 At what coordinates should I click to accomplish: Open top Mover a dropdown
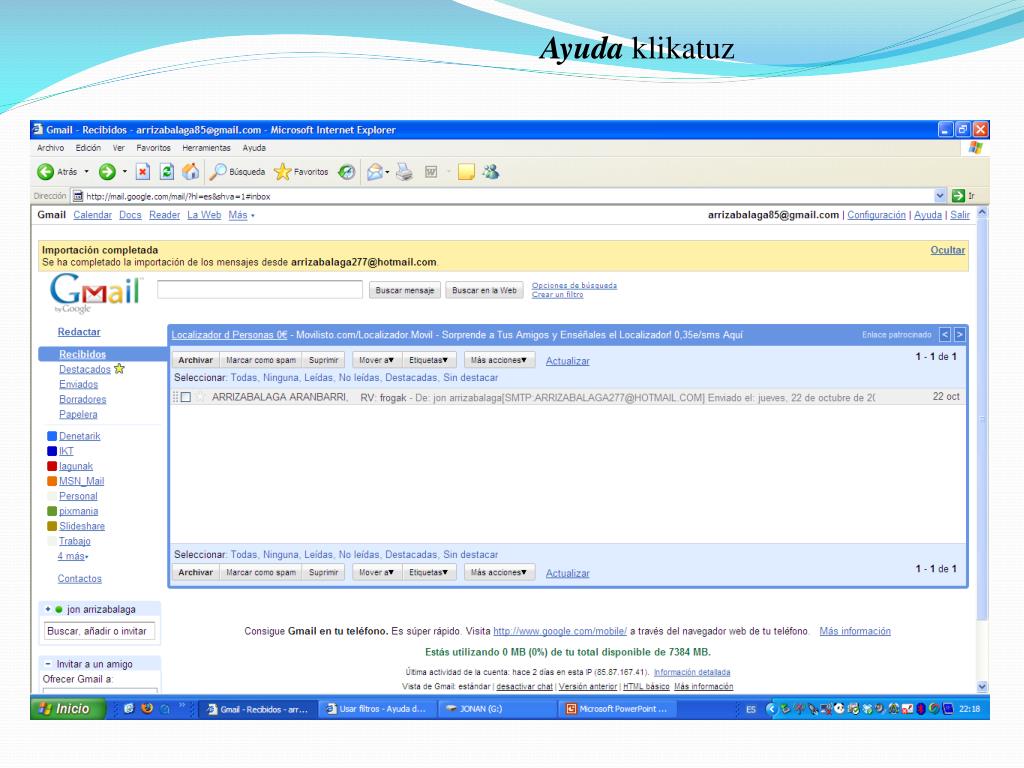376,360
